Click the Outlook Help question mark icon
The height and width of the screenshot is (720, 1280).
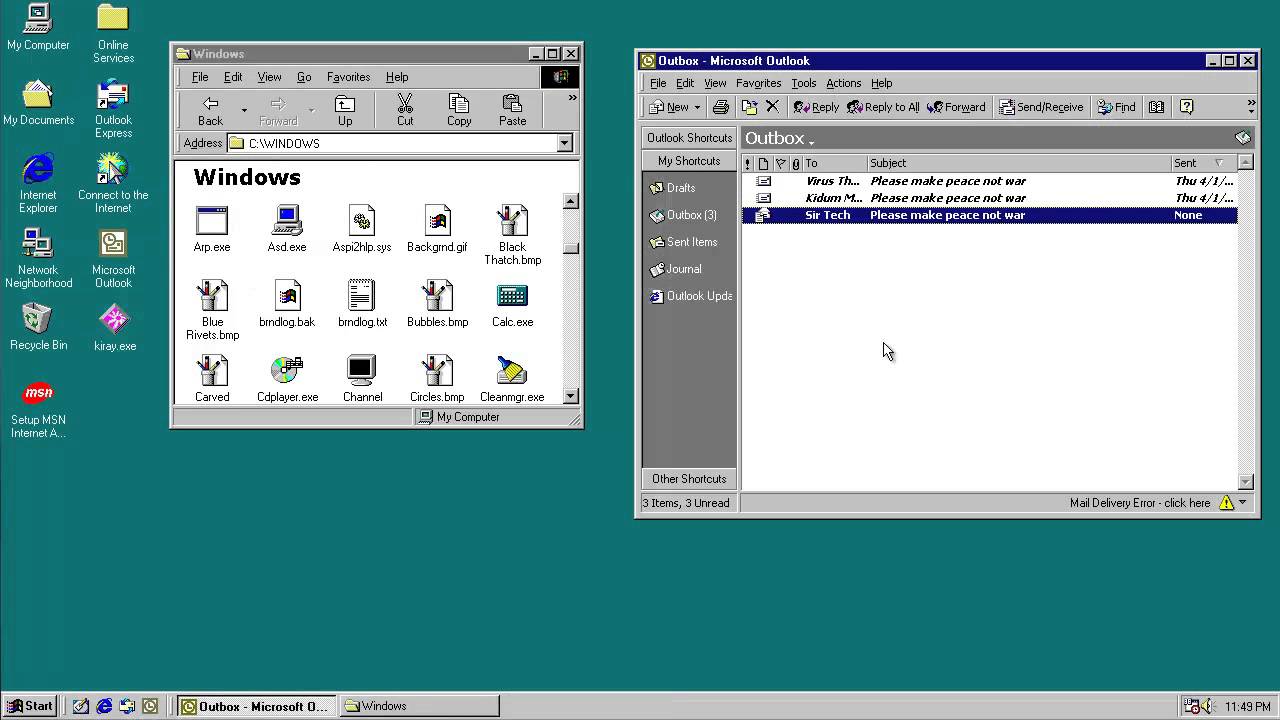pos(1186,107)
